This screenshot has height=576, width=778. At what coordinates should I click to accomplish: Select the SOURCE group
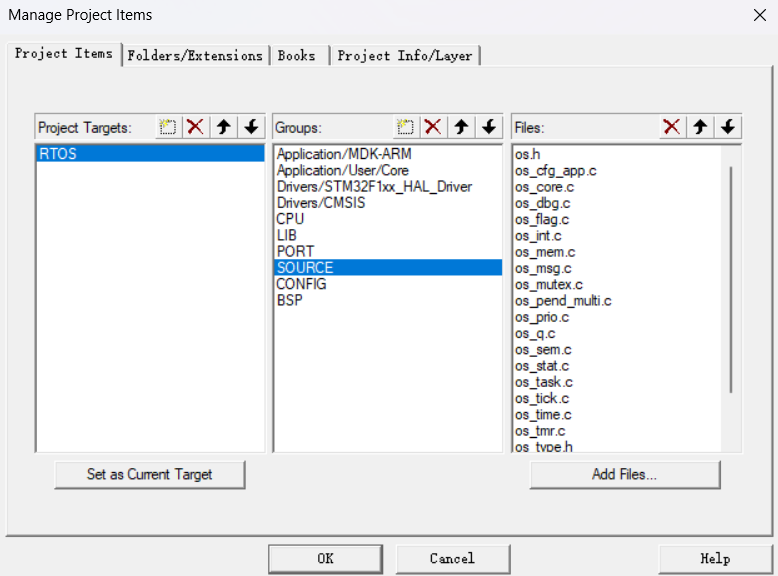[x=388, y=267]
